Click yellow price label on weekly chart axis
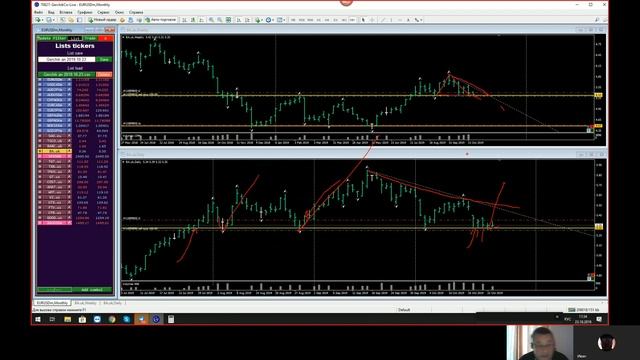The width and height of the screenshot is (640, 360). (x=598, y=95)
